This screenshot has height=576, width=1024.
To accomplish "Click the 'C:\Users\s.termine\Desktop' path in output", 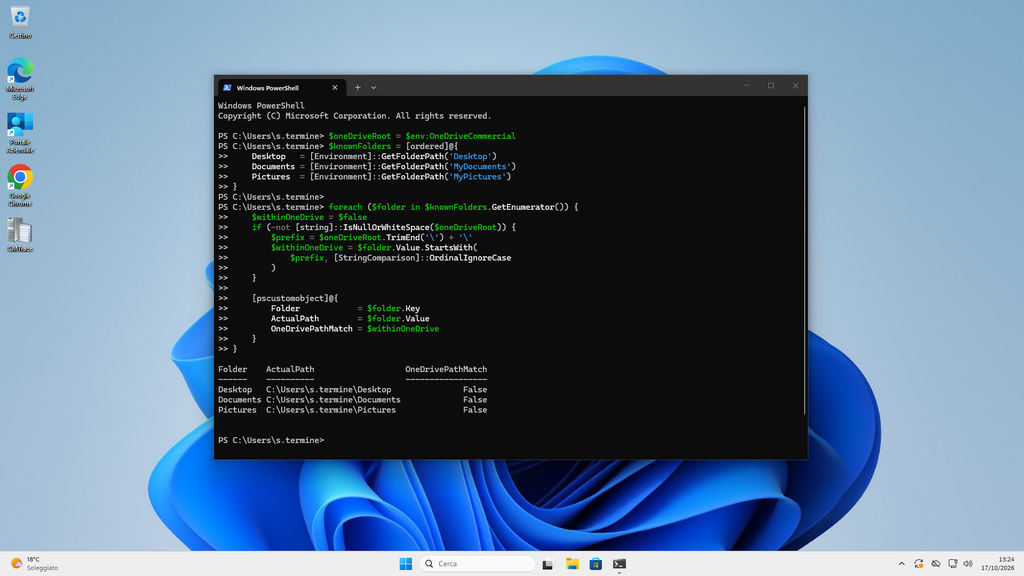I will tap(328, 389).
